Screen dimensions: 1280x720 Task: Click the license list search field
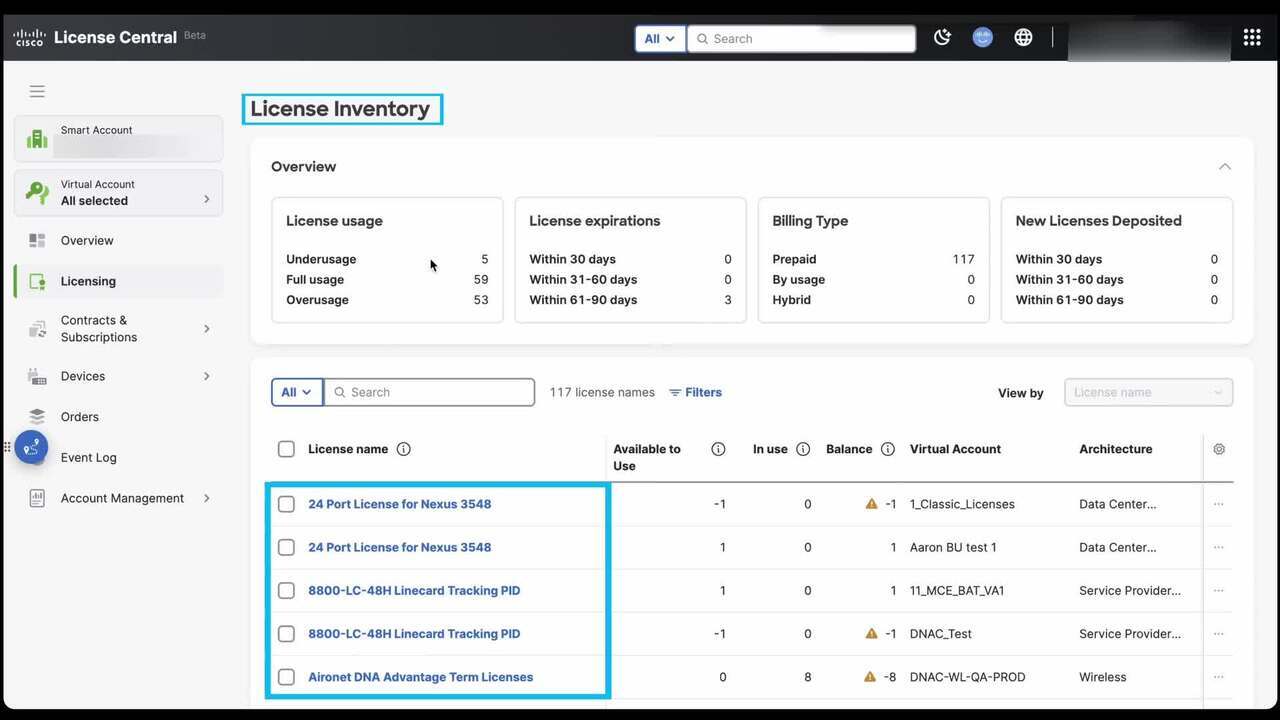pyautogui.click(x=430, y=392)
